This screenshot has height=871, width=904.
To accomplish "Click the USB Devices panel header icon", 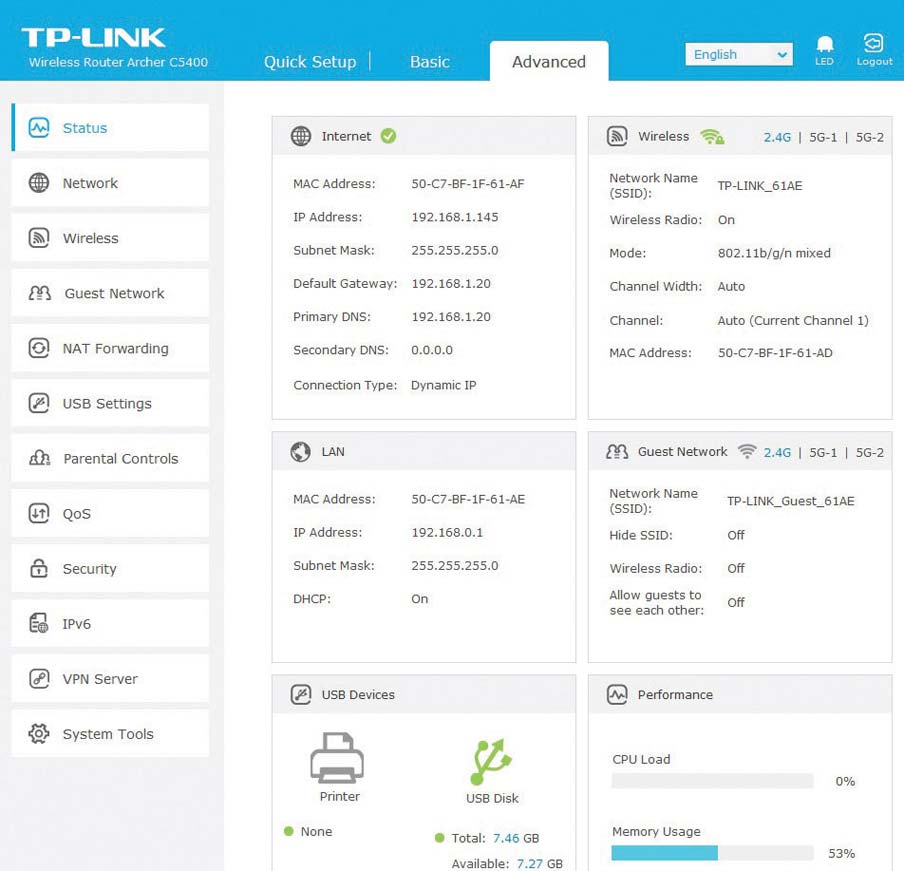I will [301, 695].
